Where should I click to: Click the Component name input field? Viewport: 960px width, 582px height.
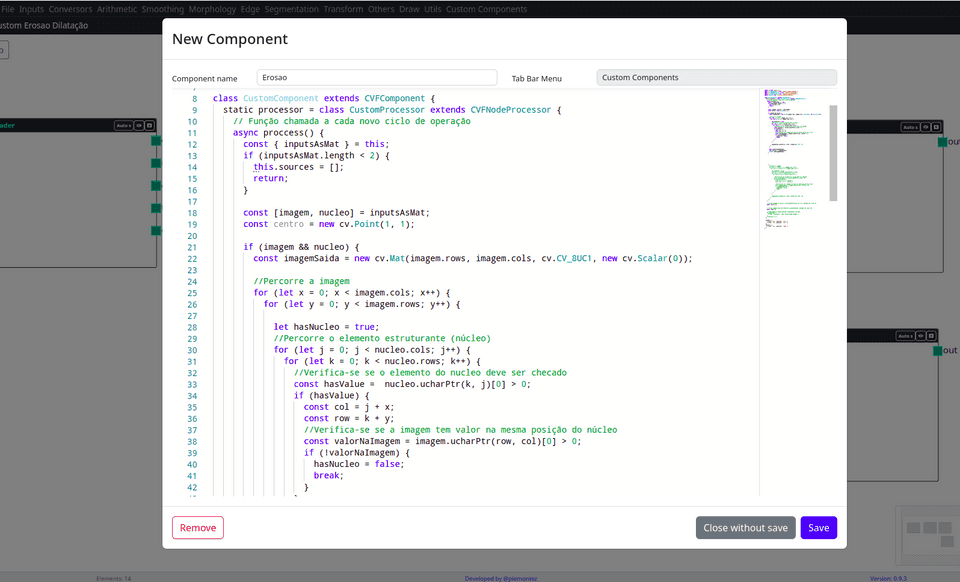click(377, 78)
